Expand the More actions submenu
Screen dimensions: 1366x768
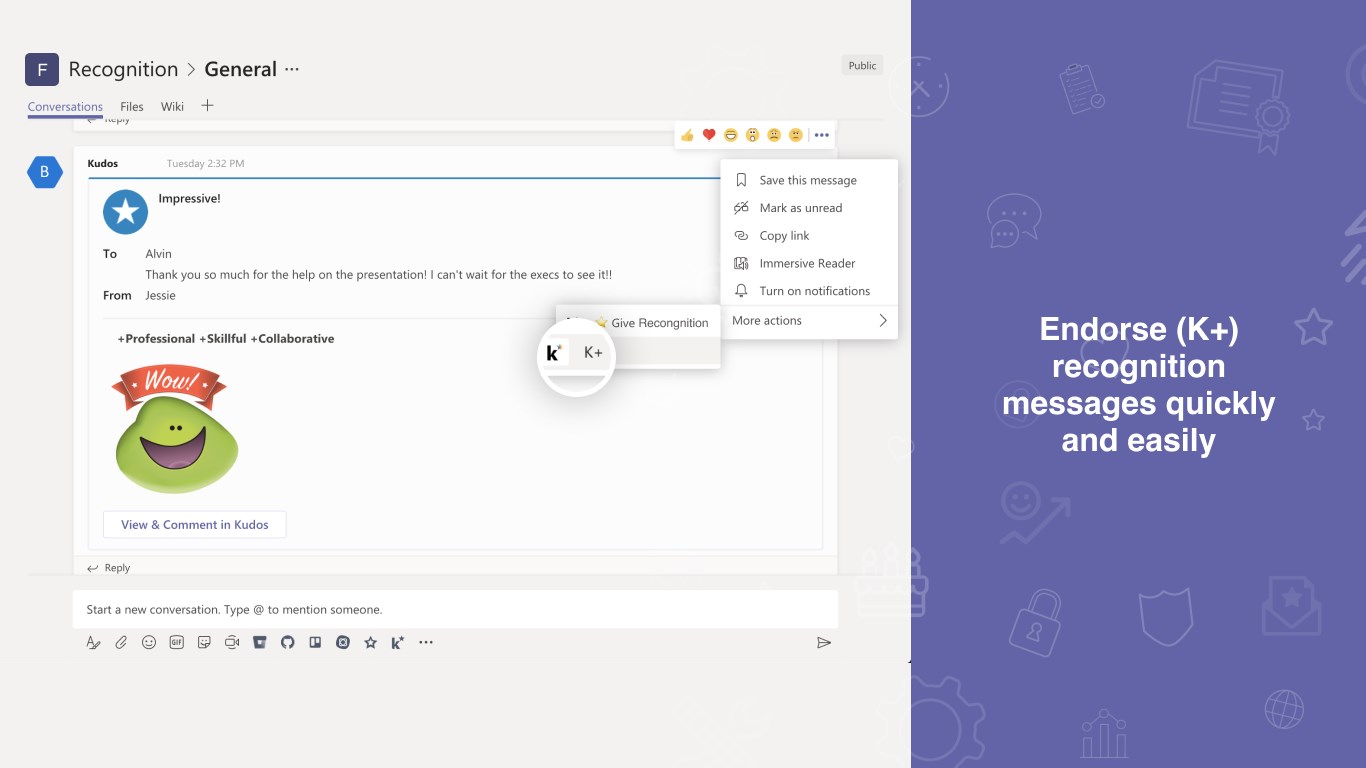tap(809, 321)
